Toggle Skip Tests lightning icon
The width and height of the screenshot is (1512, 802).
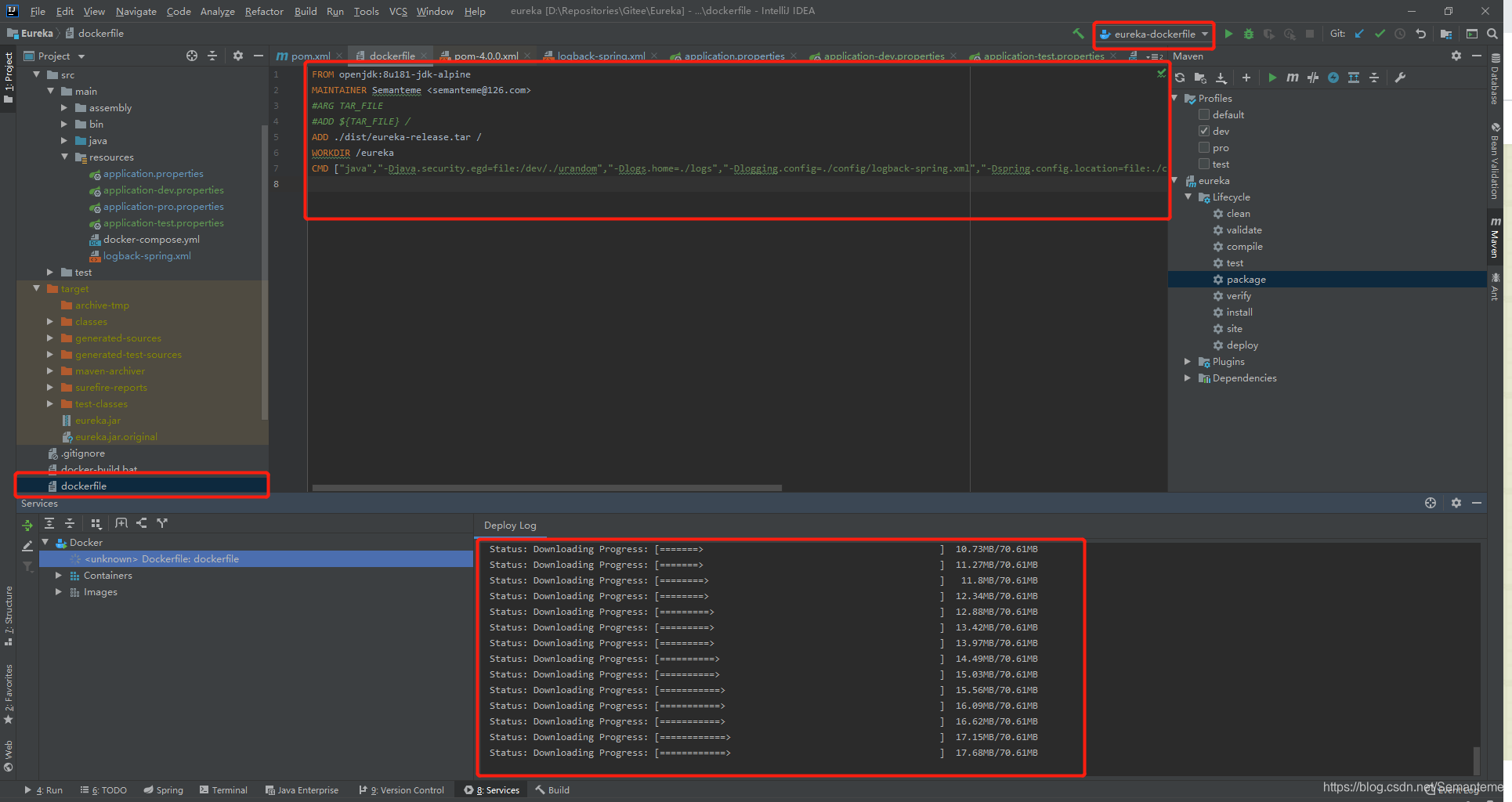(x=1333, y=78)
